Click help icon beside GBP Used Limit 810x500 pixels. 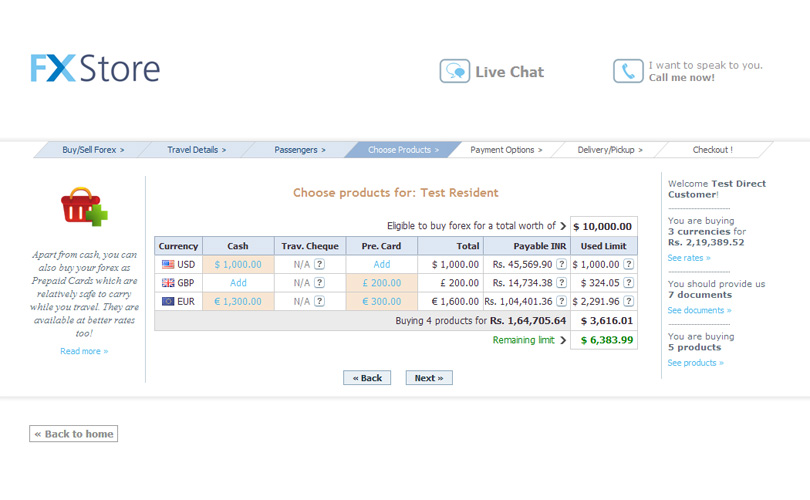point(628,283)
